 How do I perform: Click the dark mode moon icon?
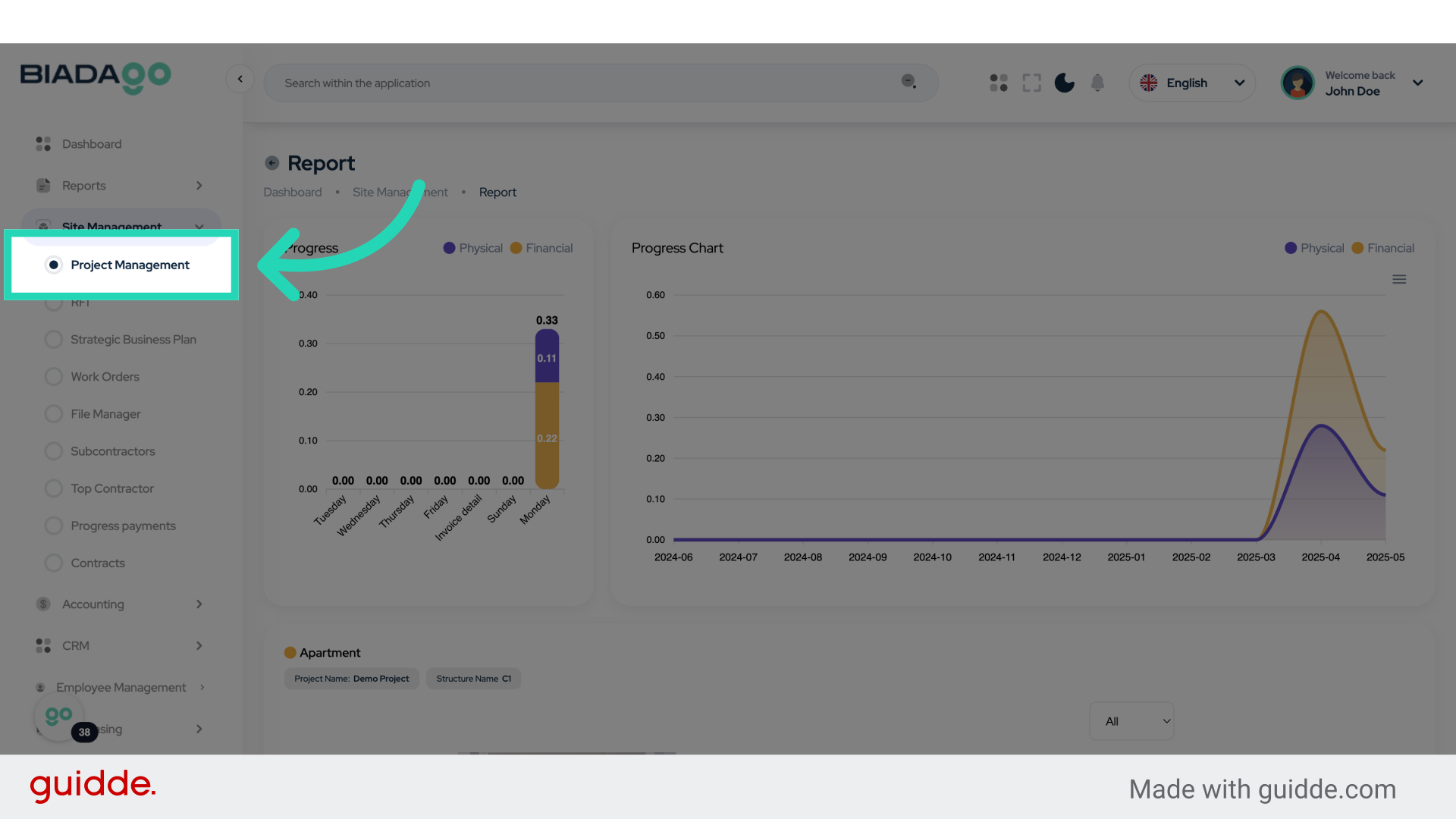tap(1065, 83)
